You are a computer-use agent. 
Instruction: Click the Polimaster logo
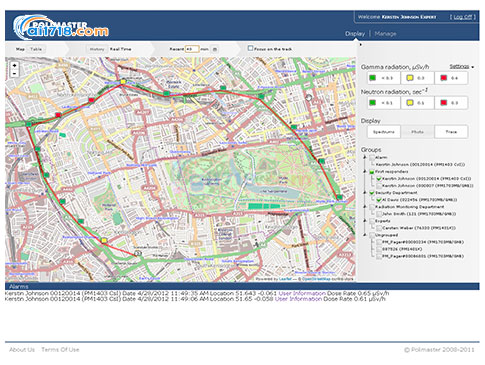[x=62, y=27]
